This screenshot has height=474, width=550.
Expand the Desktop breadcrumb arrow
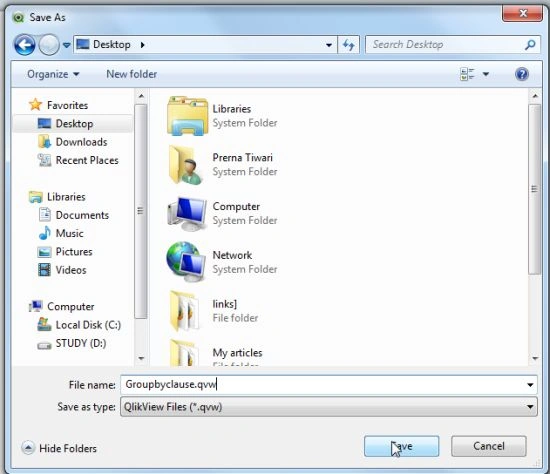pyautogui.click(x=142, y=45)
